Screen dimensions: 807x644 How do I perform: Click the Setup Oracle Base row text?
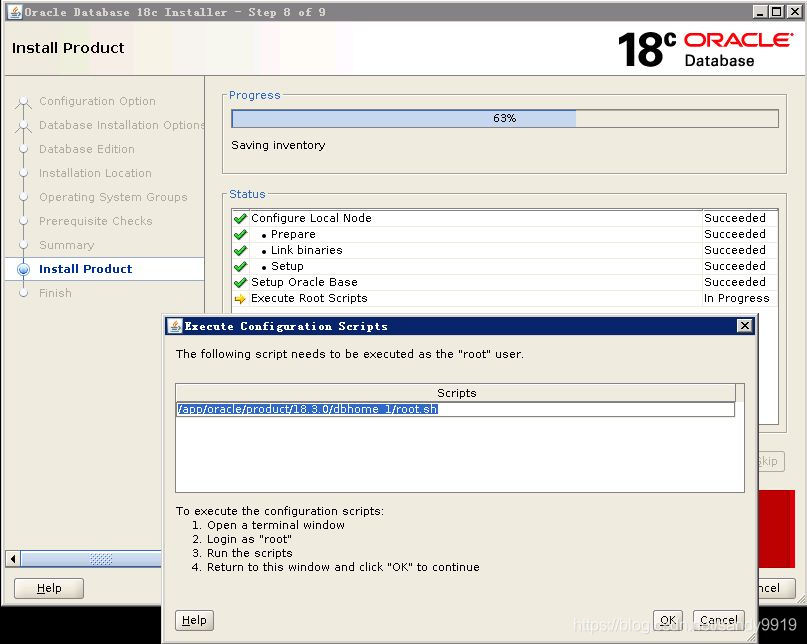tap(304, 282)
